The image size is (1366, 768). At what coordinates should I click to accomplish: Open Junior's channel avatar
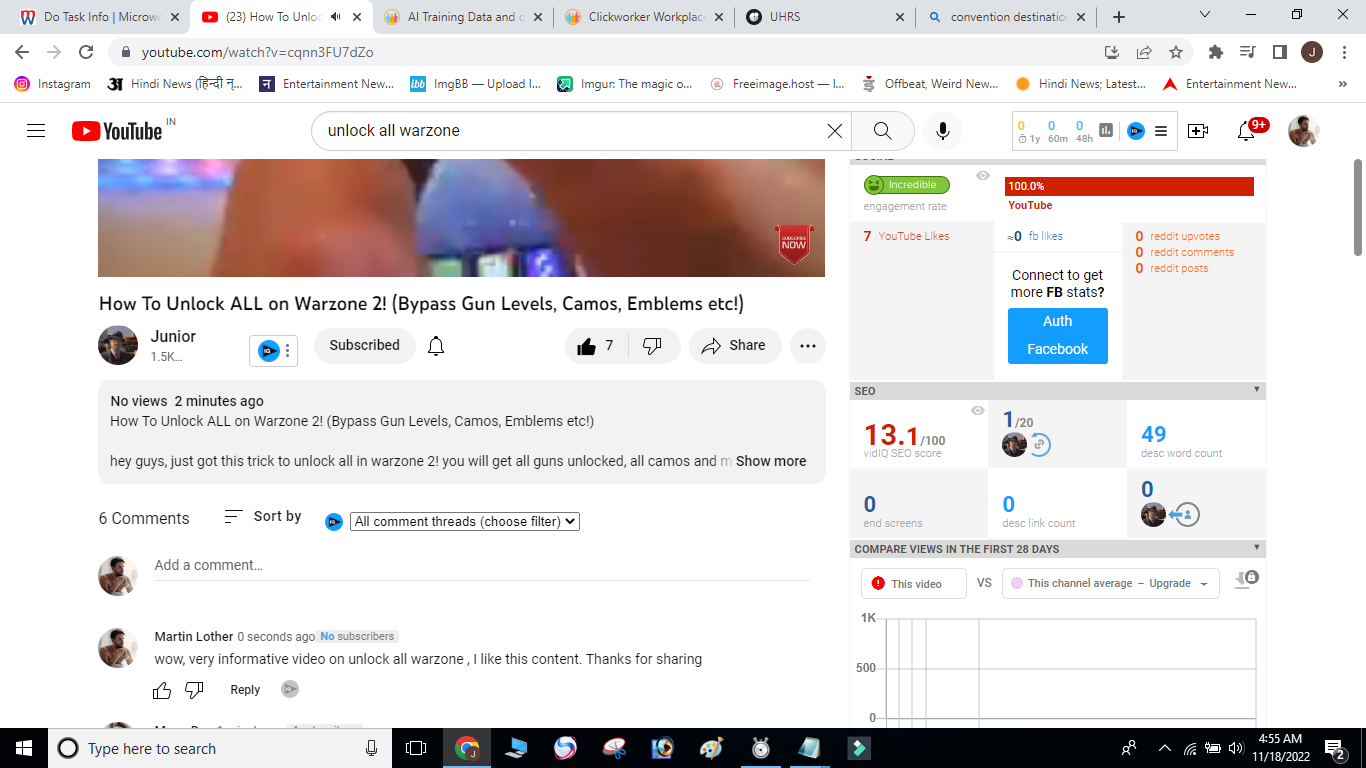coord(118,345)
